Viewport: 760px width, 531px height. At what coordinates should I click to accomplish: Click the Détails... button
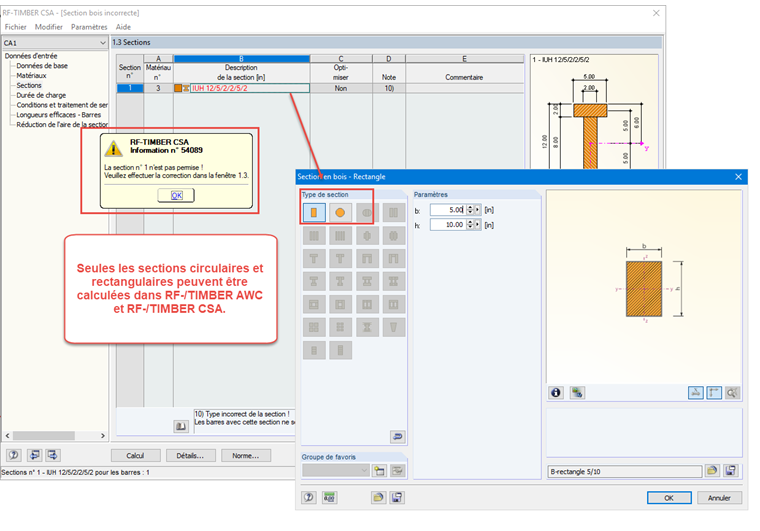click(x=190, y=455)
